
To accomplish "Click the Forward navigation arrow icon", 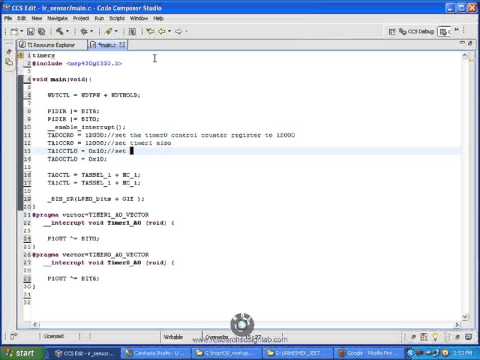I will (179, 31).
